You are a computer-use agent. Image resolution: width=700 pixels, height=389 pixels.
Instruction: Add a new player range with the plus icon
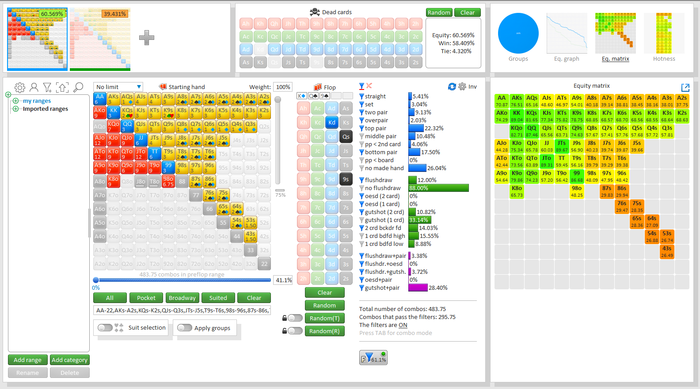[146, 38]
